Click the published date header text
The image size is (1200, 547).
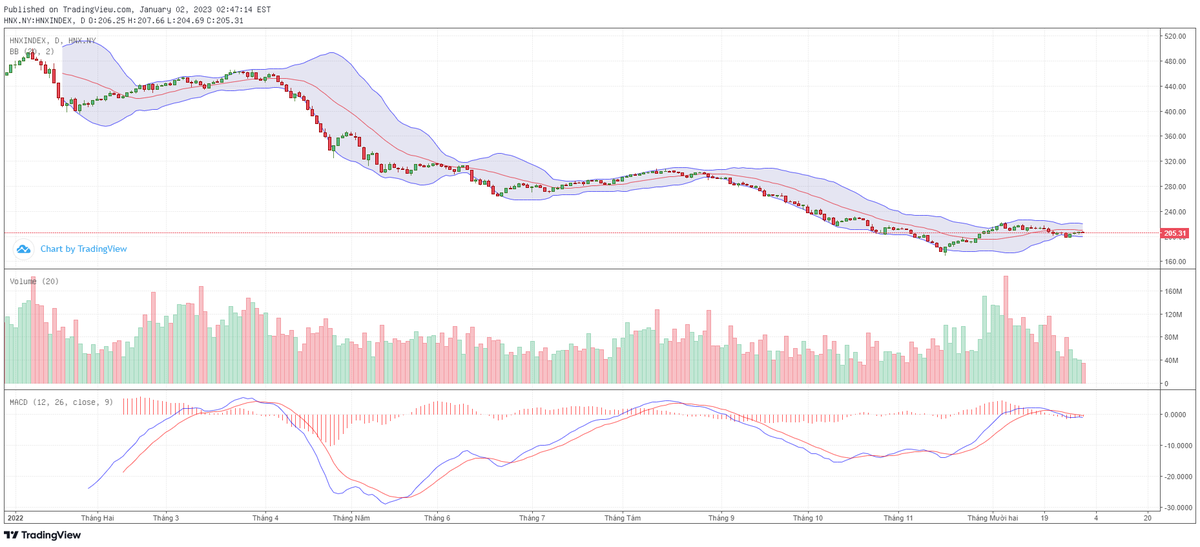137,9
